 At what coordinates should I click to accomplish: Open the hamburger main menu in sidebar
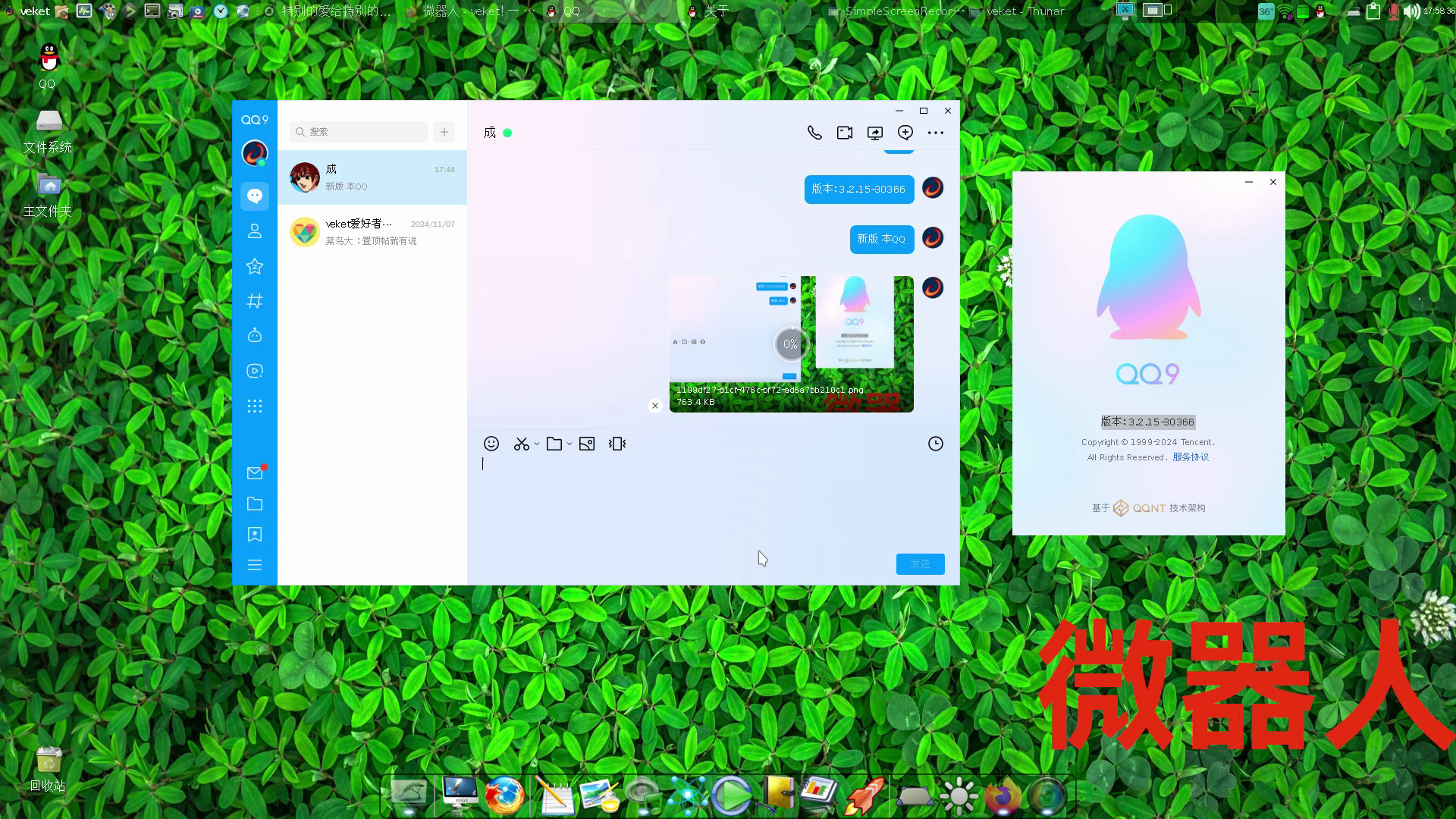[255, 565]
